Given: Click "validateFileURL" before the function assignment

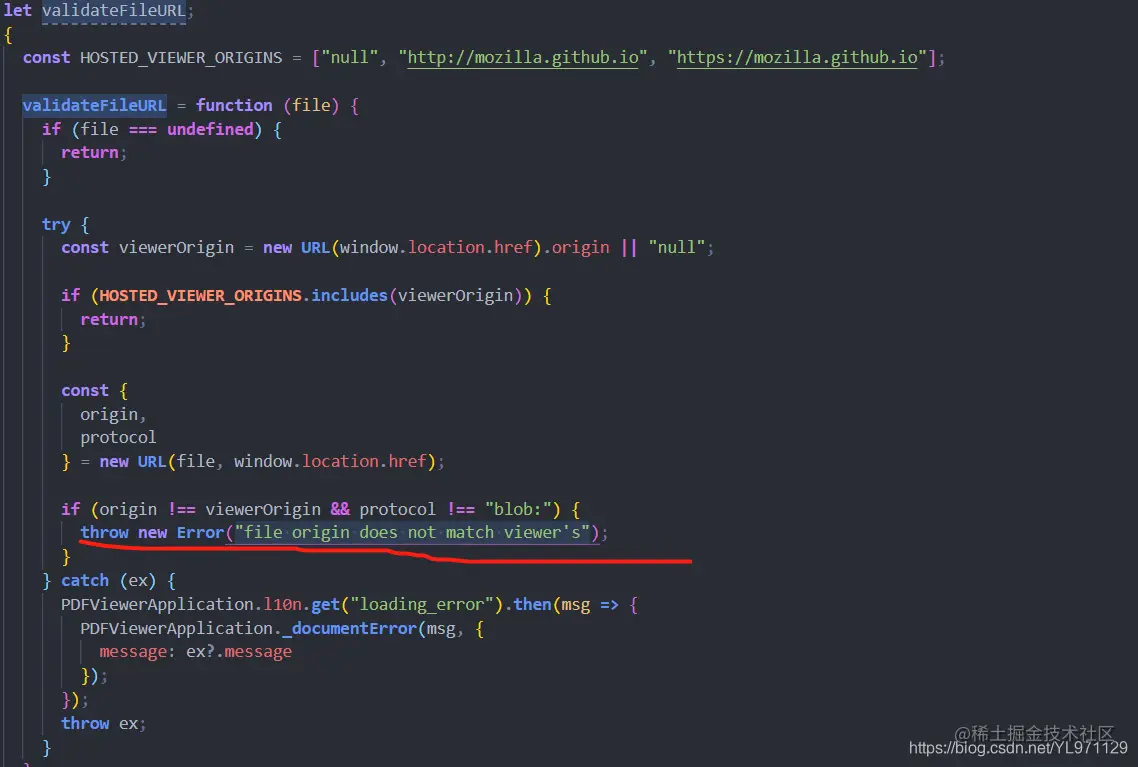Looking at the screenshot, I should tap(94, 105).
